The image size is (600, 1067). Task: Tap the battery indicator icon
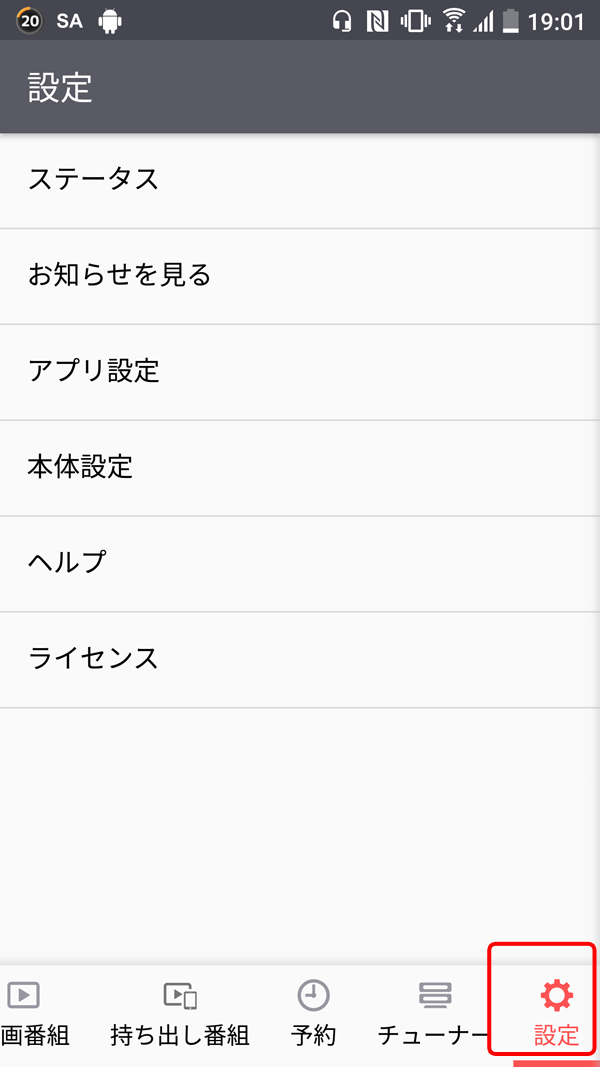pyautogui.click(x=510, y=21)
